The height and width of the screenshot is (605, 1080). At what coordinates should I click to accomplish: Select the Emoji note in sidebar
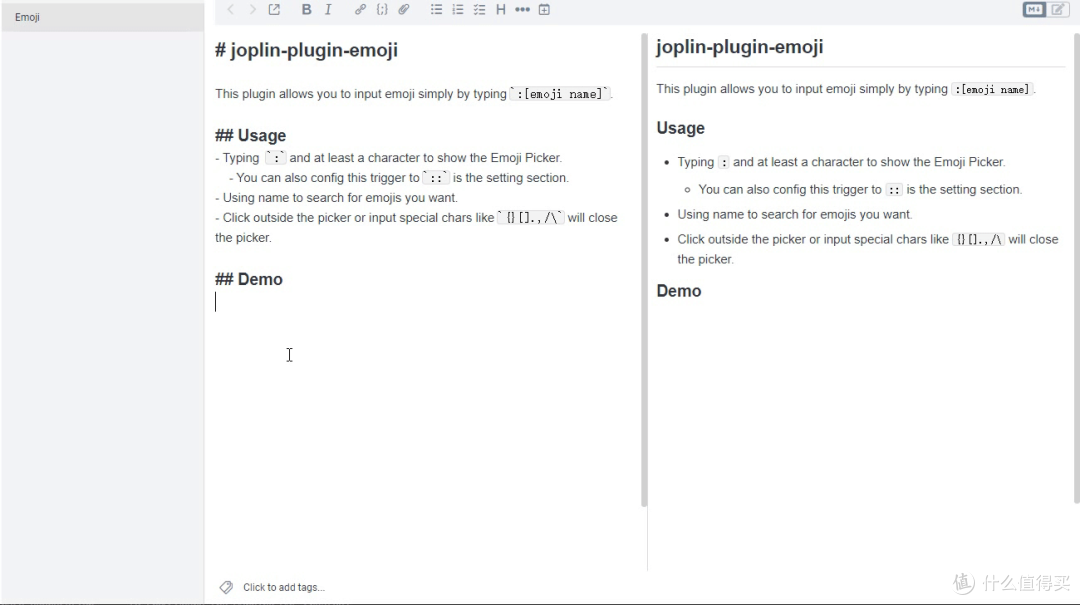click(x=103, y=17)
